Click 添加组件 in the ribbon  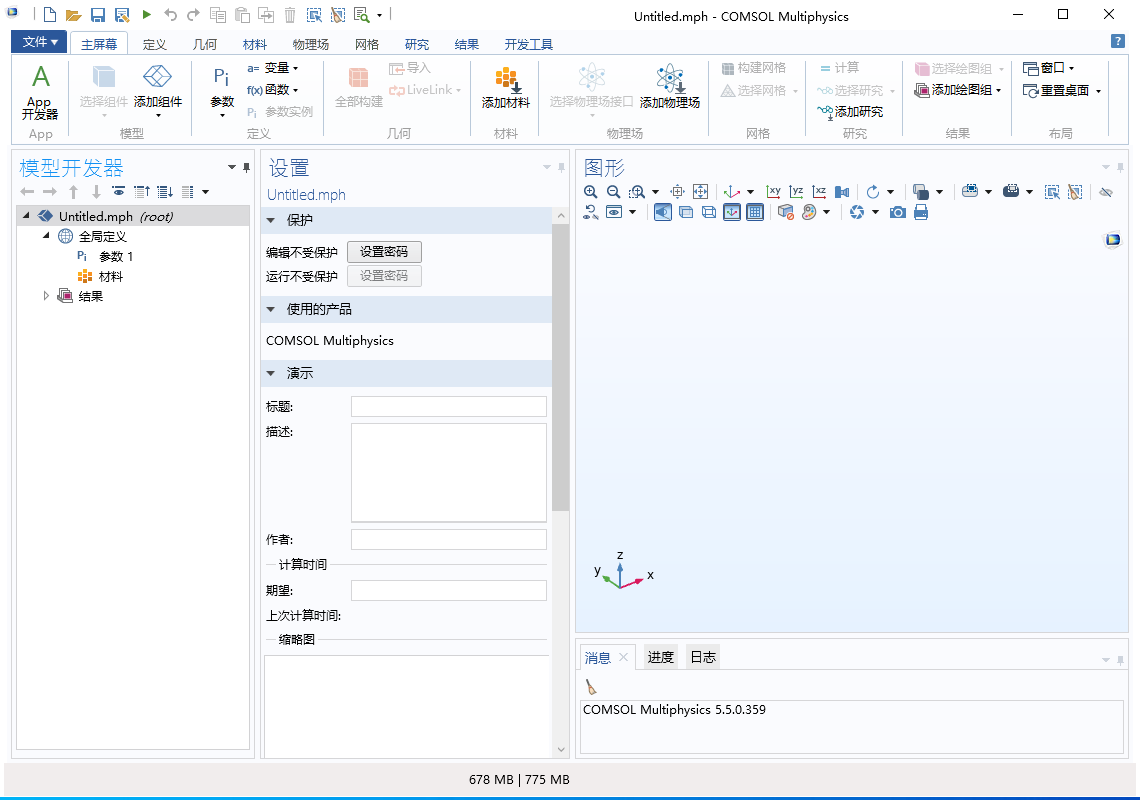click(158, 89)
